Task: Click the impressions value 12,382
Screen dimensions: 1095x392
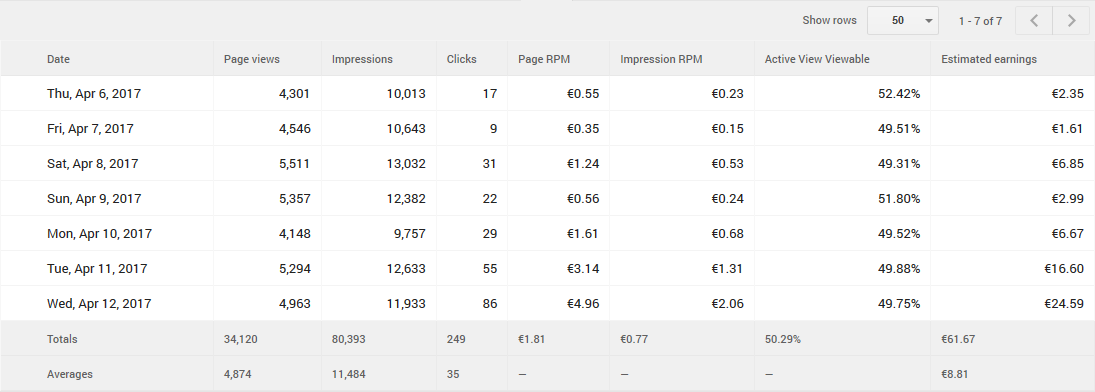Action: click(406, 198)
